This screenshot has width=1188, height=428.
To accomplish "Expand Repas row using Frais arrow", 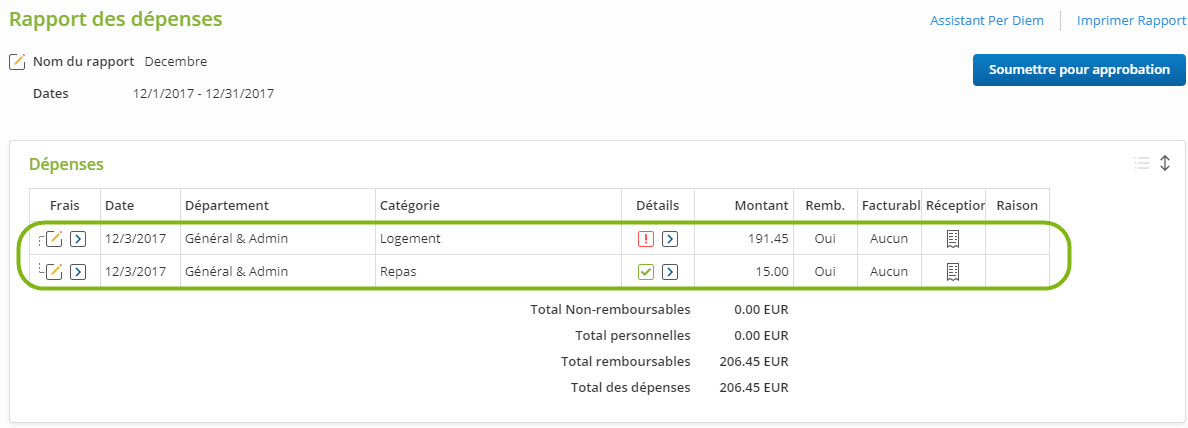I will click(x=78, y=271).
